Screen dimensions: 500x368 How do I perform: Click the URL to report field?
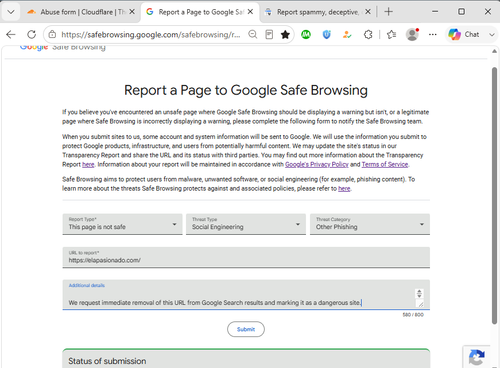pos(246,257)
